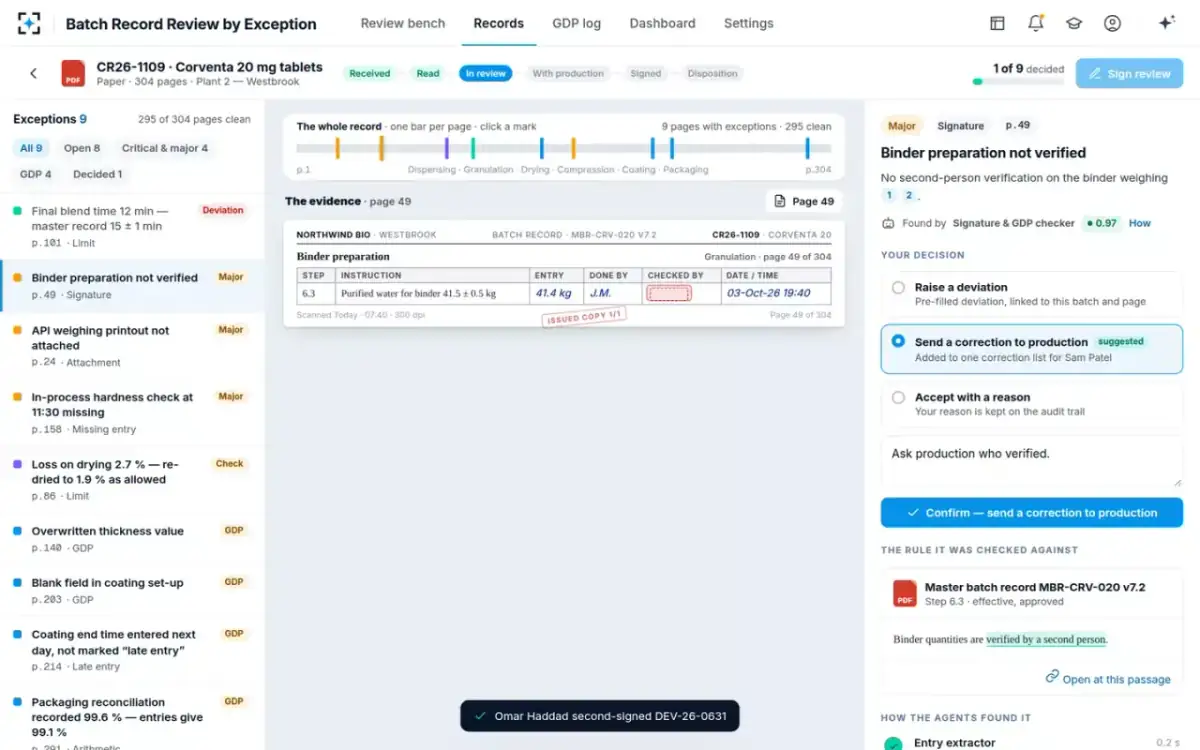Click the Sign review button
The height and width of the screenshot is (750, 1200).
click(x=1129, y=74)
